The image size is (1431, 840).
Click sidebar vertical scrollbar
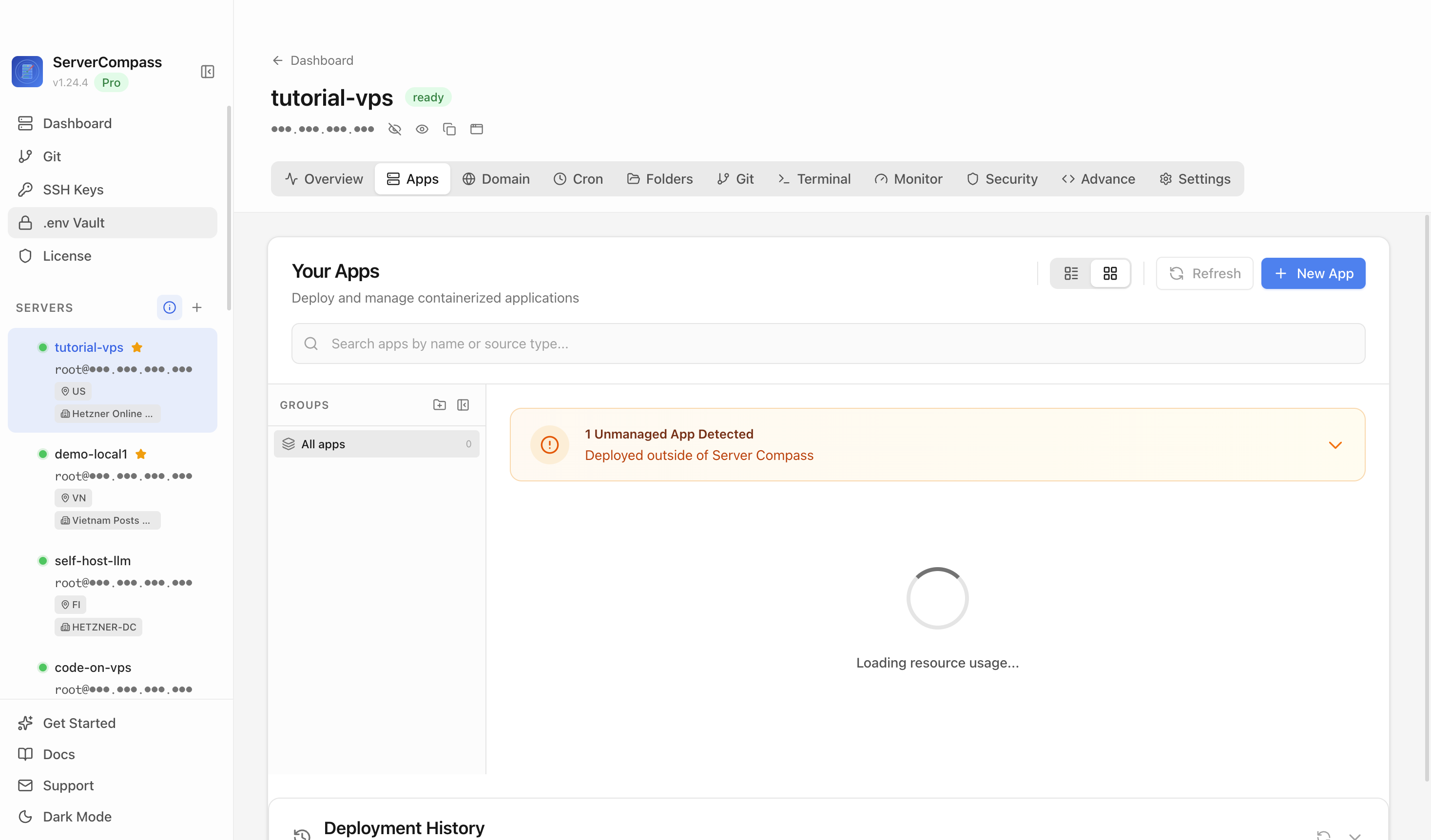click(x=229, y=208)
